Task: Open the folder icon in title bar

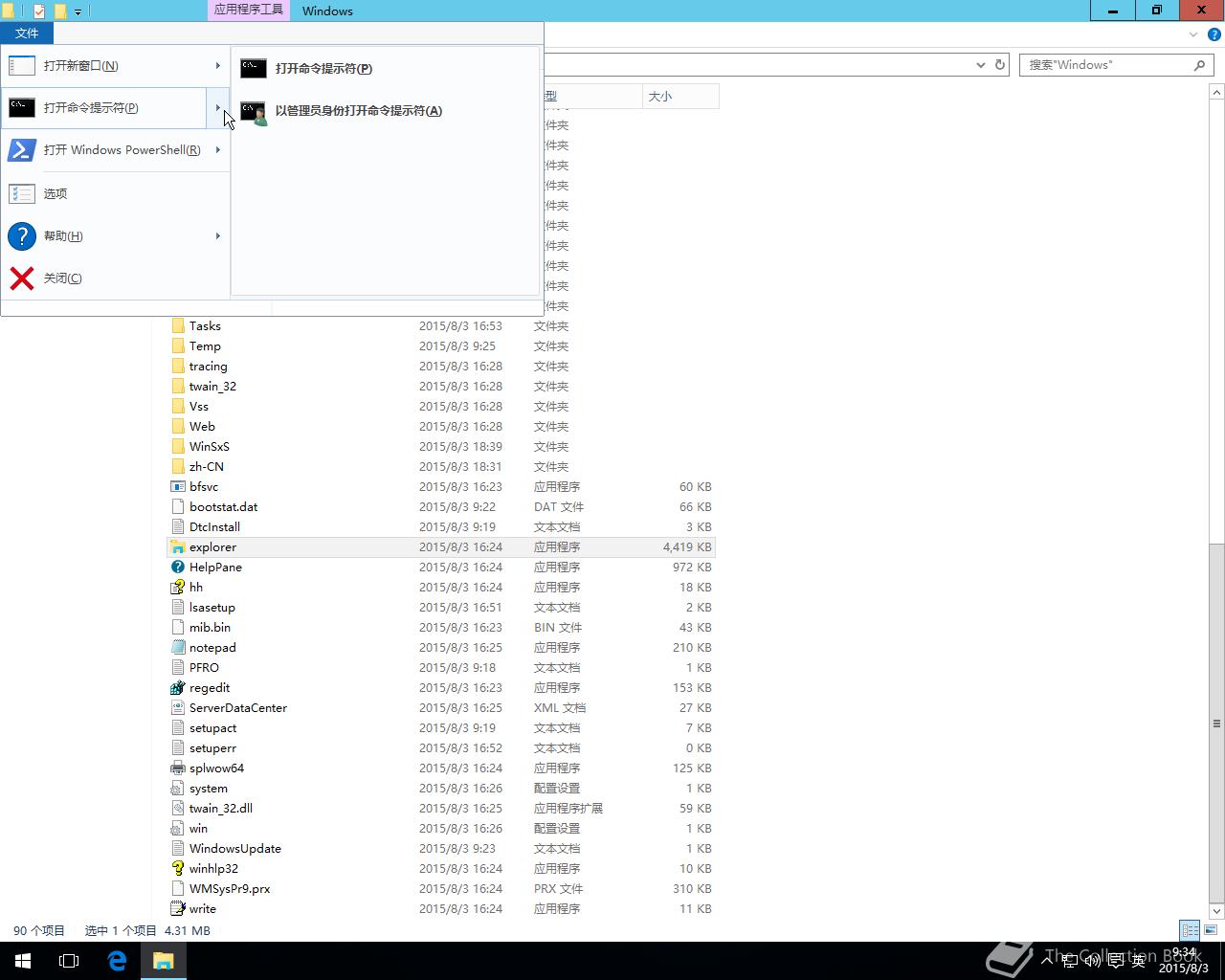Action: (x=8, y=11)
